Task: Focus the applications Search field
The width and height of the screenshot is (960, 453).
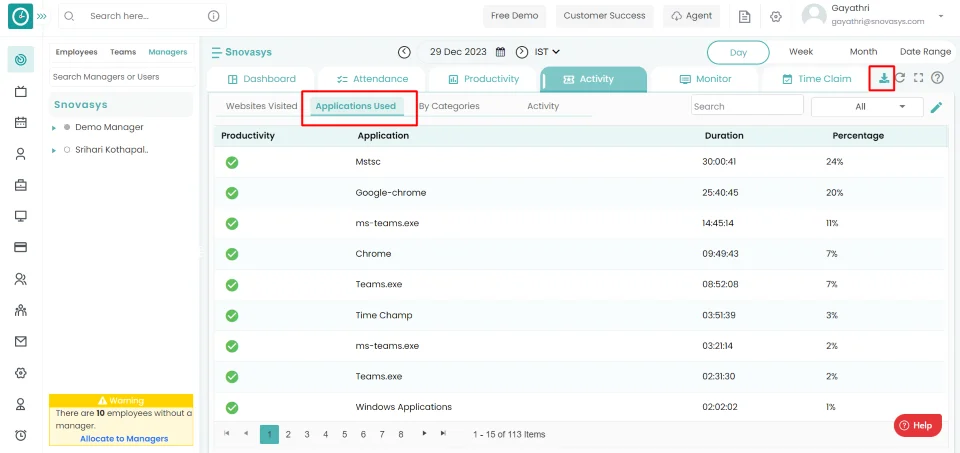Action: (747, 105)
